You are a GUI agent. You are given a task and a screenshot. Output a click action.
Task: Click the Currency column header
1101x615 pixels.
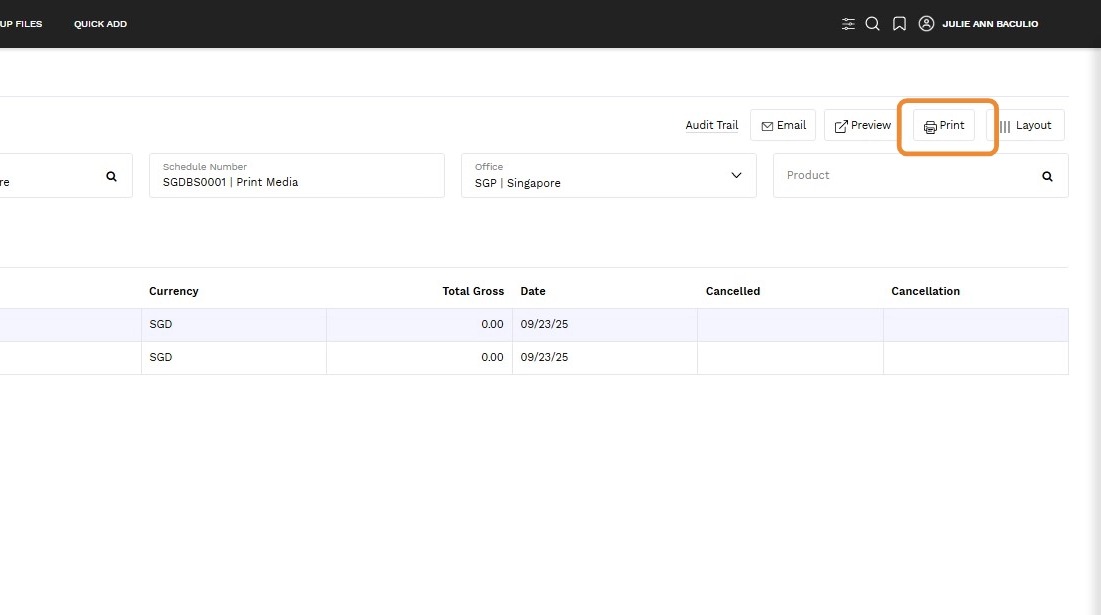point(174,291)
